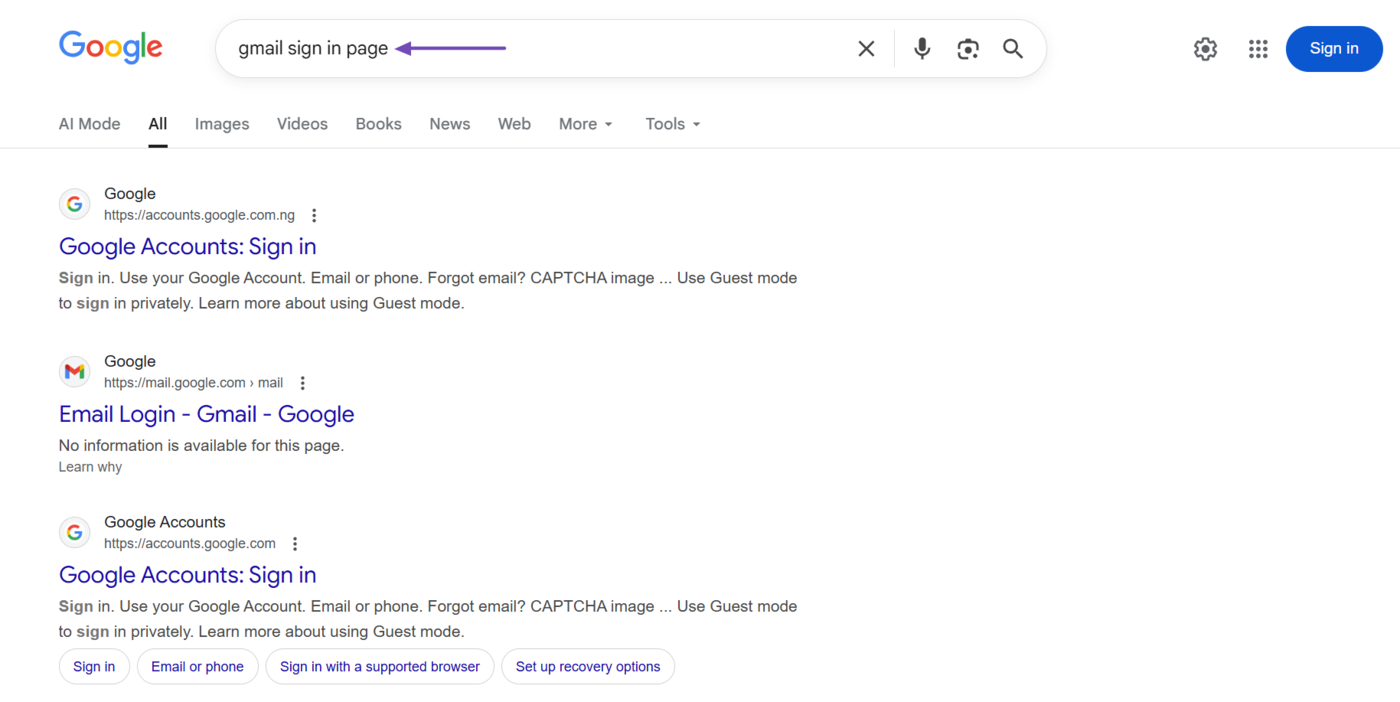This screenshot has width=1400, height=702.
Task: Click the Learn why link
Action: click(90, 466)
